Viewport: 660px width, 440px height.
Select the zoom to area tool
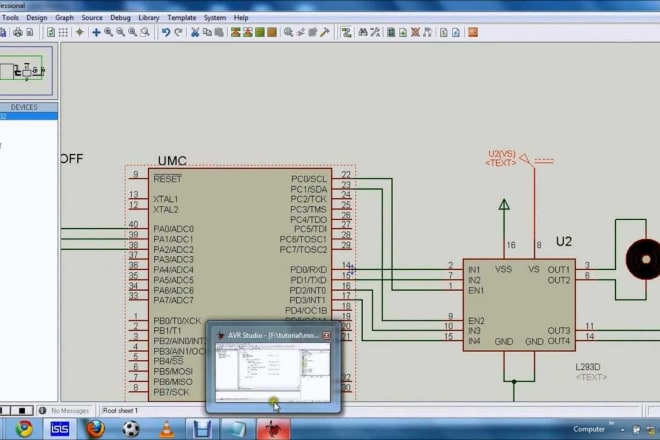(x=145, y=32)
